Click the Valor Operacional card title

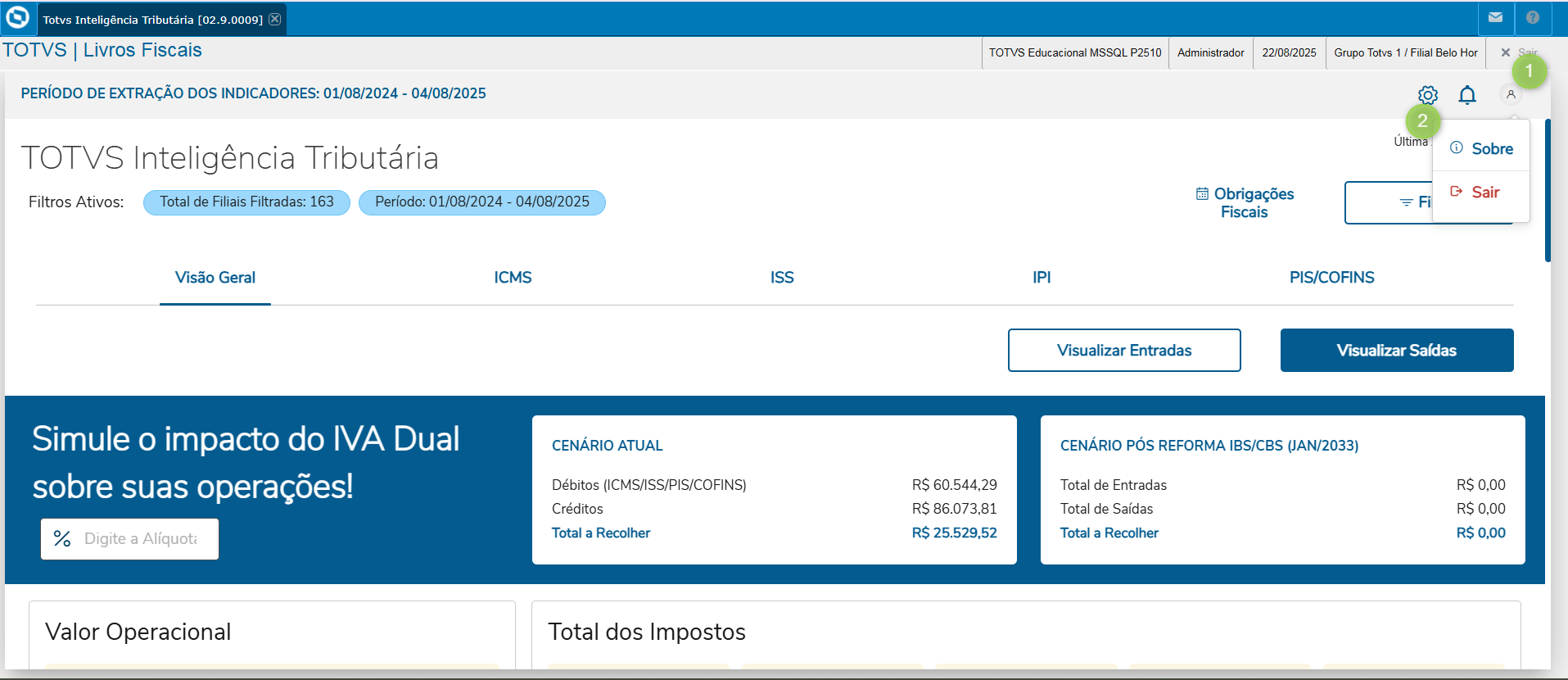coord(138,632)
